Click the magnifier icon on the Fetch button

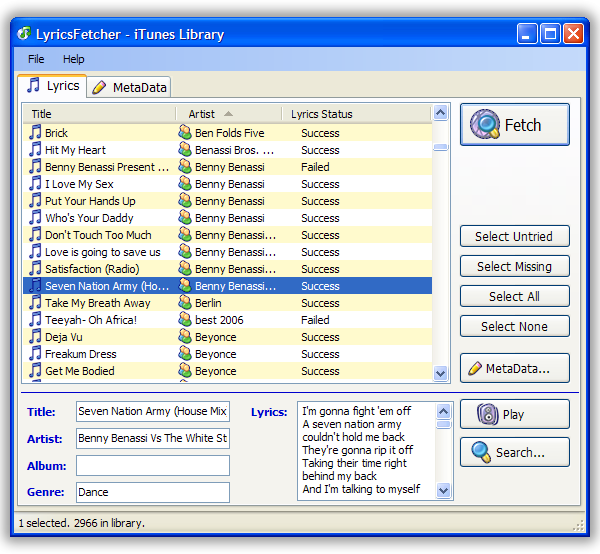click(x=485, y=124)
